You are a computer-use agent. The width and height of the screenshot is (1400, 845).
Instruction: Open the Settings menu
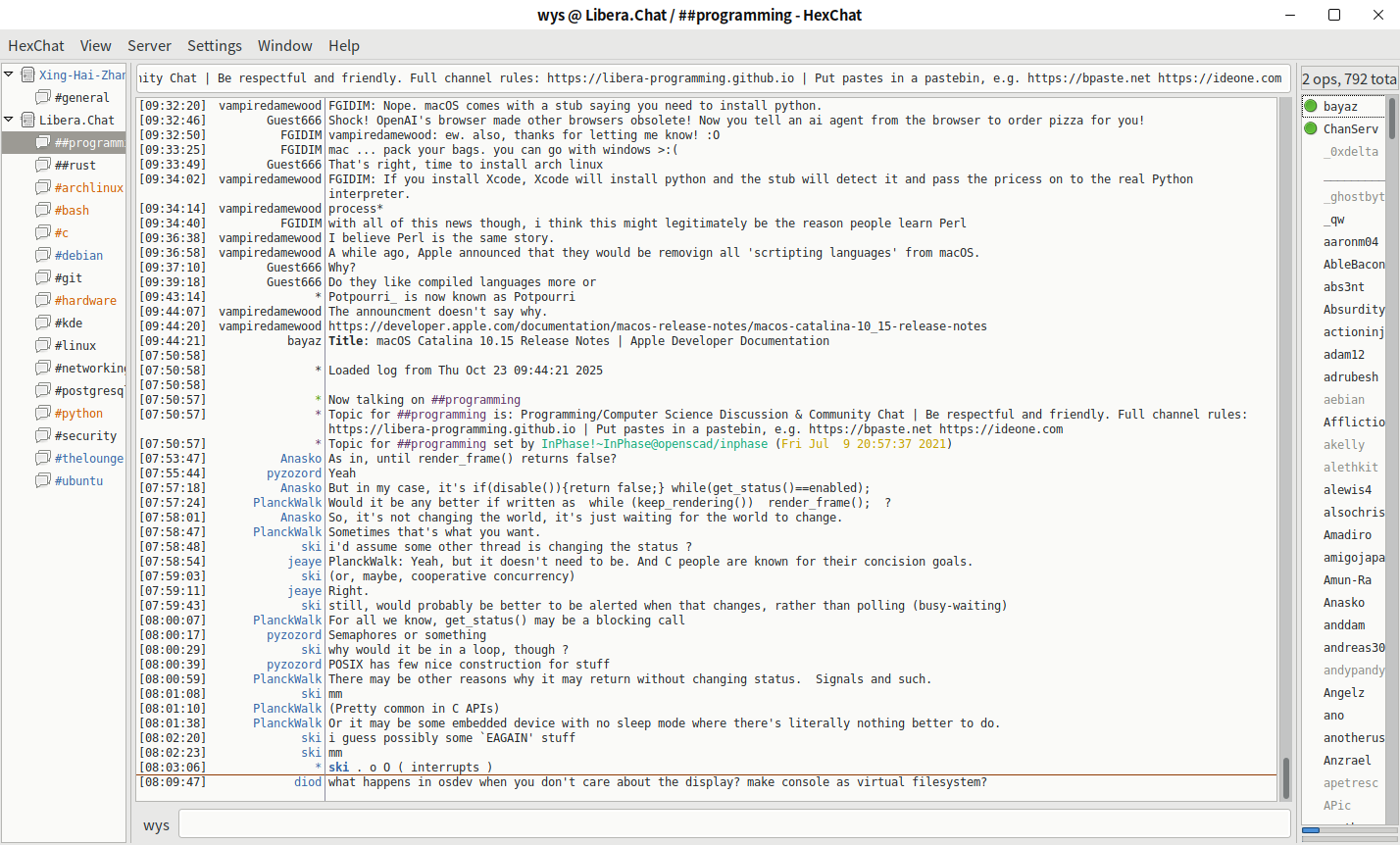214,45
